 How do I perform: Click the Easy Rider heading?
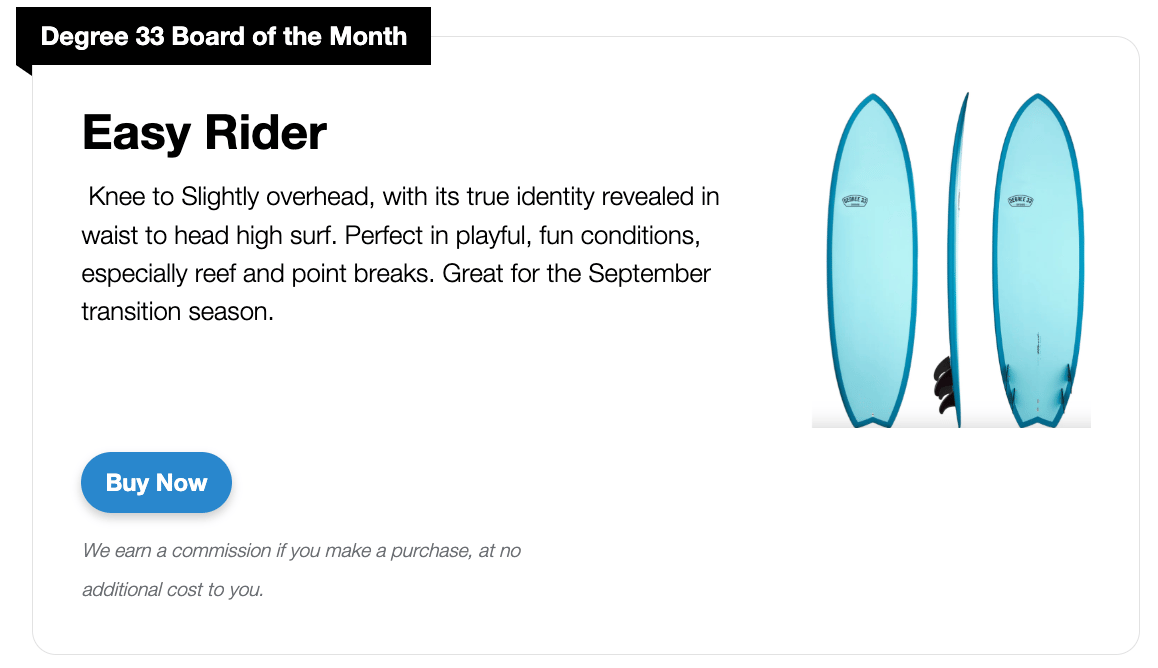tap(204, 133)
